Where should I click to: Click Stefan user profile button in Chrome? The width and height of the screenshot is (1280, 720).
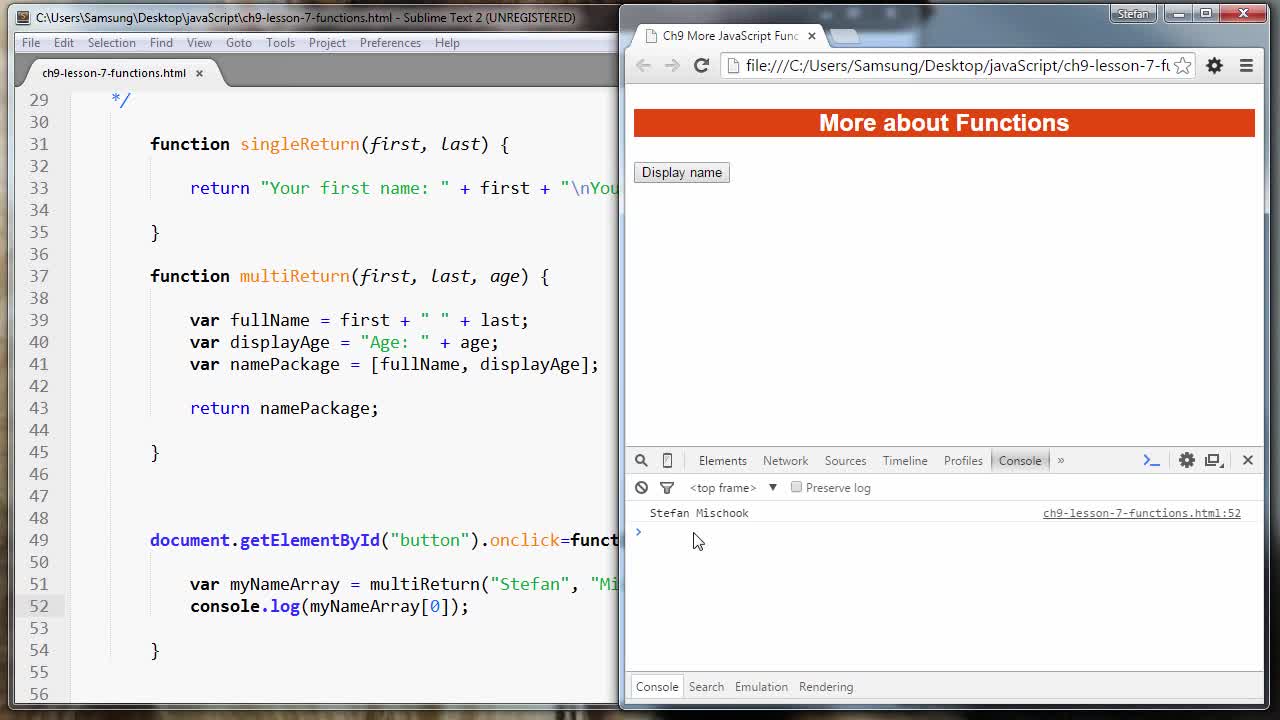pyautogui.click(x=1133, y=14)
